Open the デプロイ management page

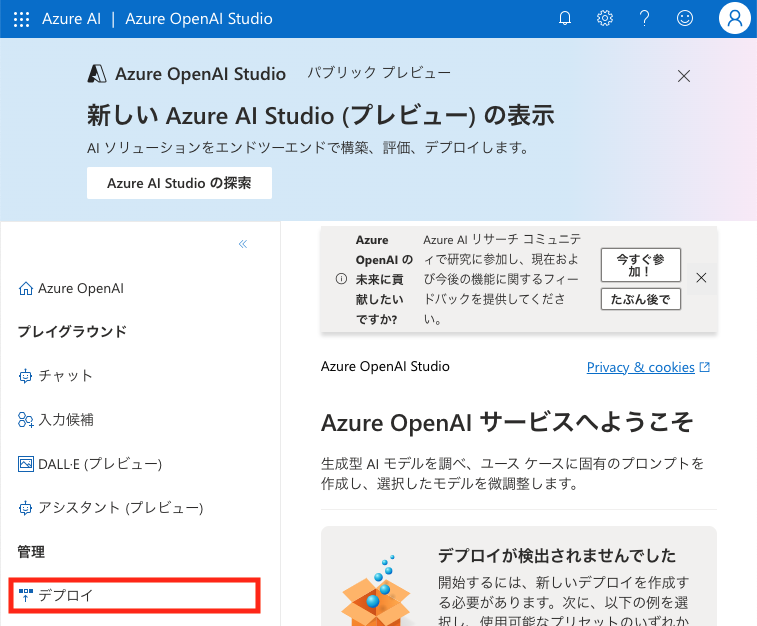[135, 595]
